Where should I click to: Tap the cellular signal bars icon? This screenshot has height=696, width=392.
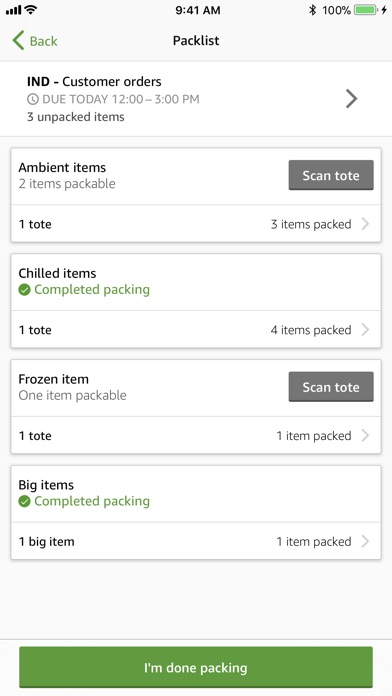[x=14, y=10]
